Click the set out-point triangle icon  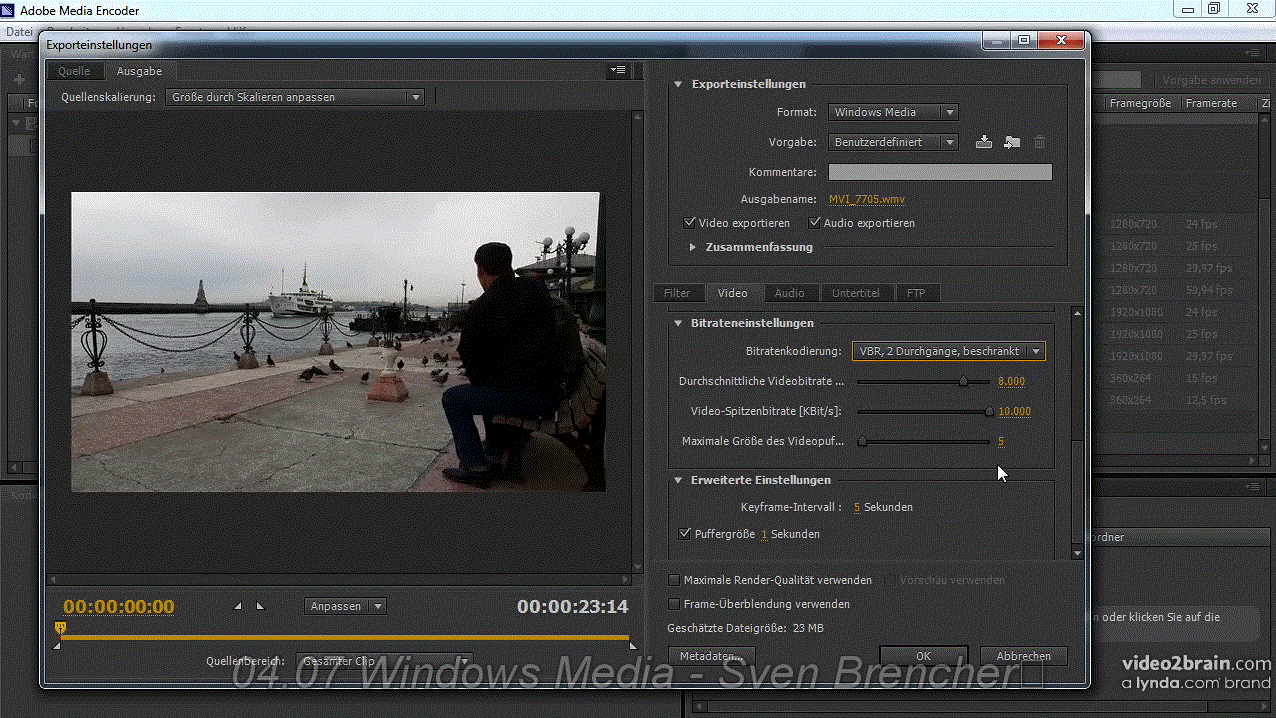pos(260,606)
